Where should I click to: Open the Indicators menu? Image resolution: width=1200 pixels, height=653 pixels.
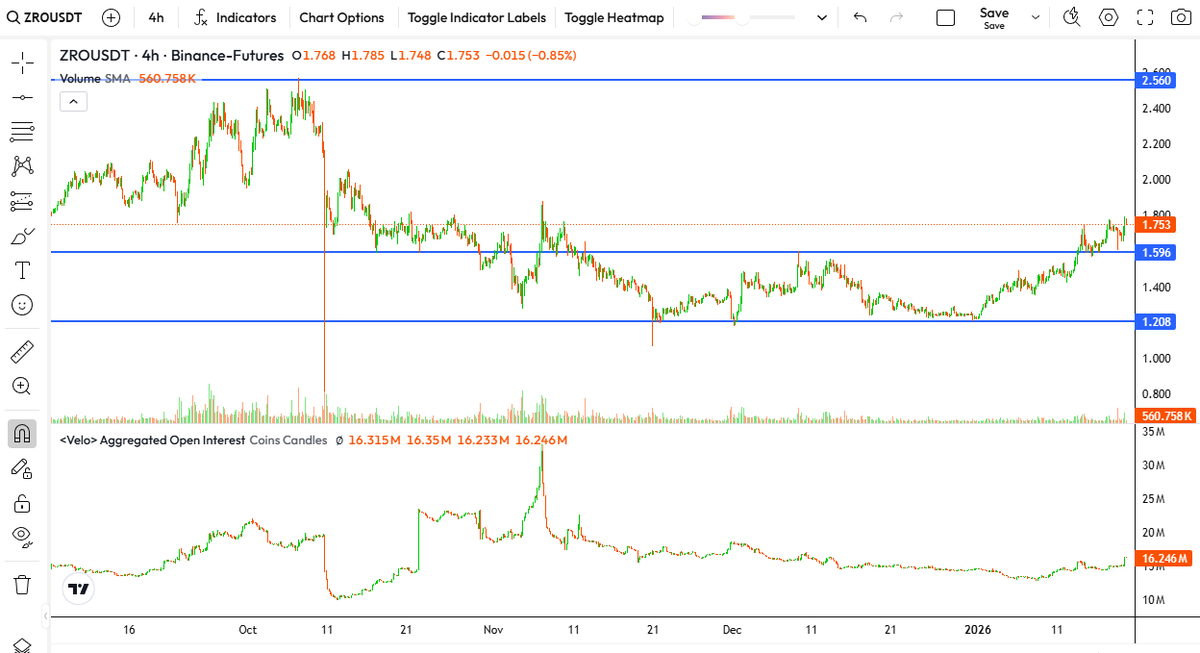[x=235, y=18]
